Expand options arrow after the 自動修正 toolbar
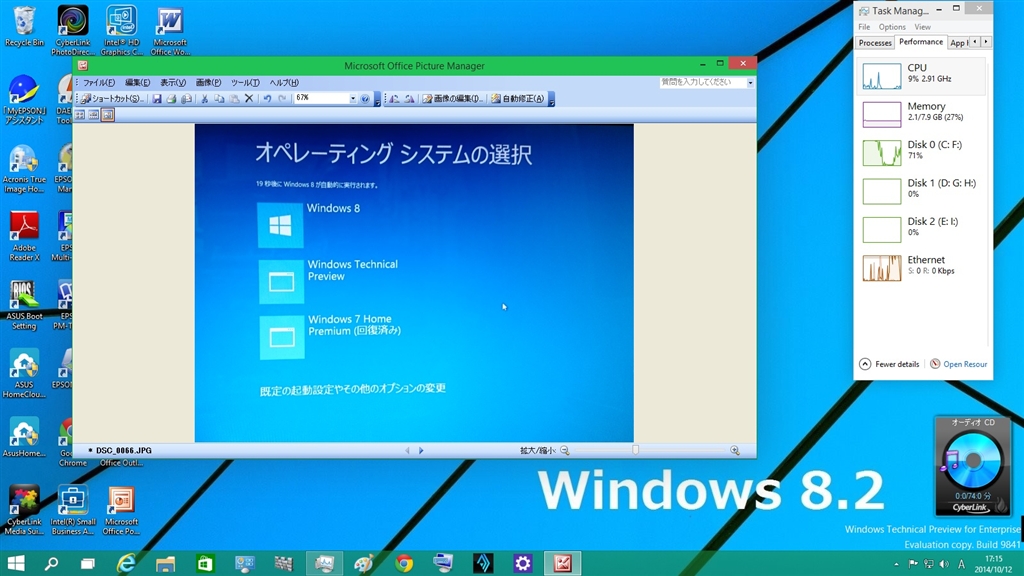The height and width of the screenshot is (576, 1024). (x=551, y=99)
